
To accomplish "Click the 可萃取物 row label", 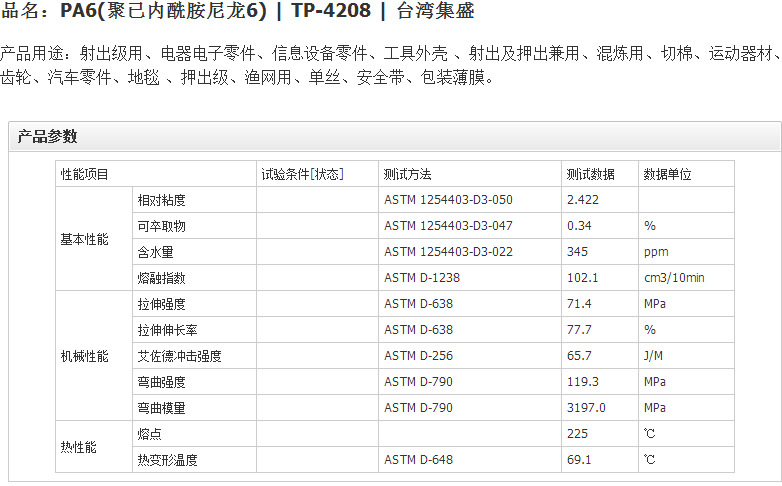I will tap(162, 226).
